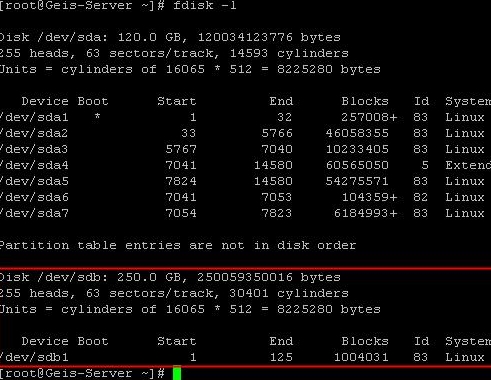Click start cylinder '7054' of sda7

(x=181, y=213)
